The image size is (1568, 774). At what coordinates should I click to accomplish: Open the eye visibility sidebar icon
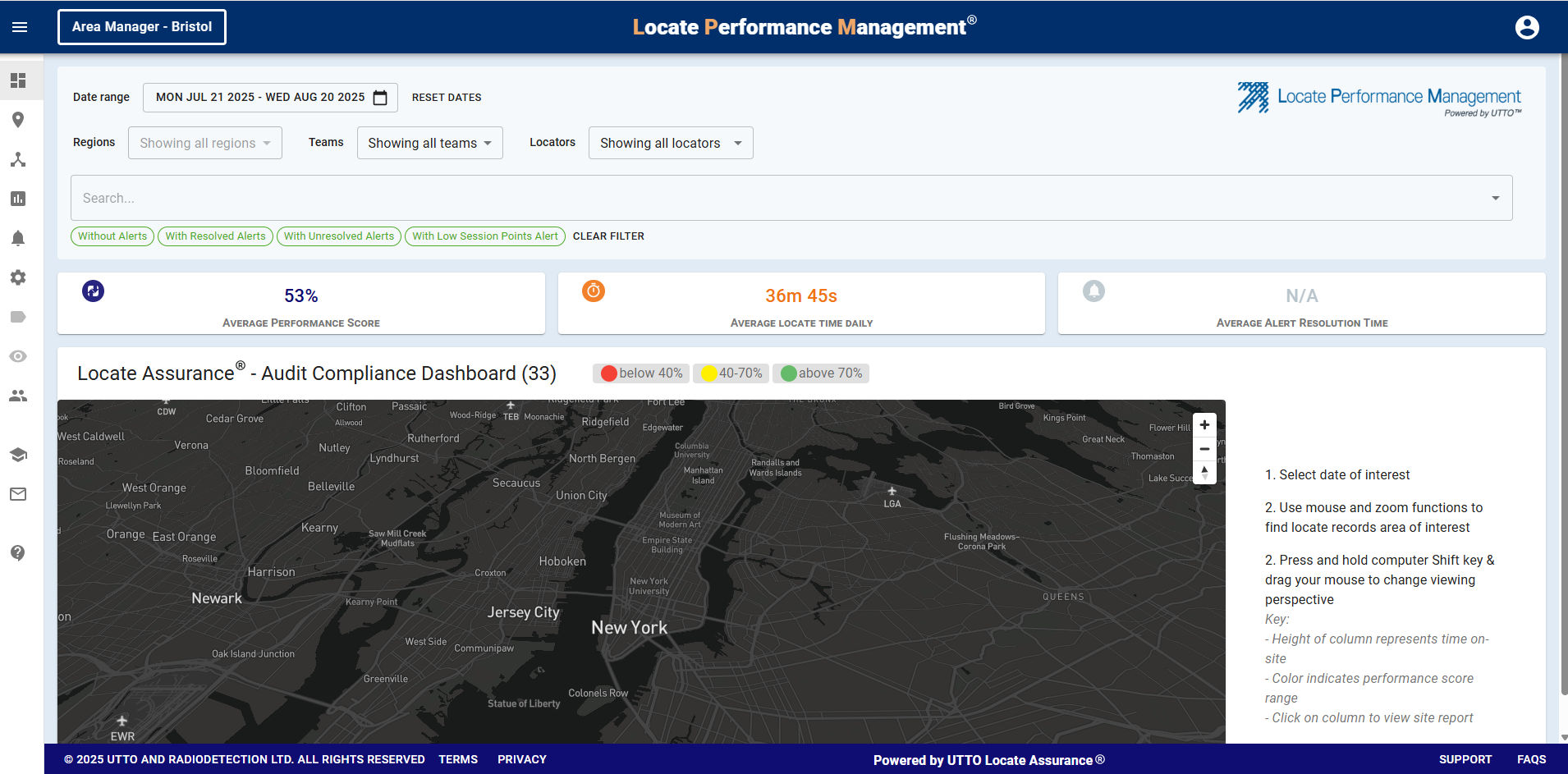coord(18,356)
